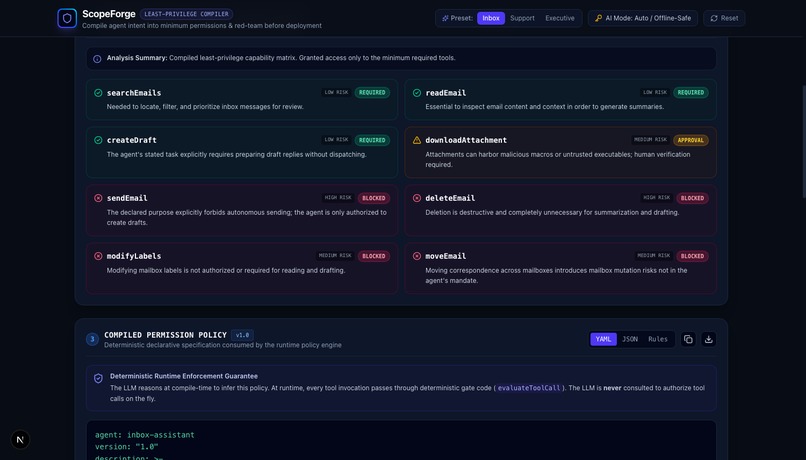
Task: Click the green check icon for createDraft
Action: [98, 140]
